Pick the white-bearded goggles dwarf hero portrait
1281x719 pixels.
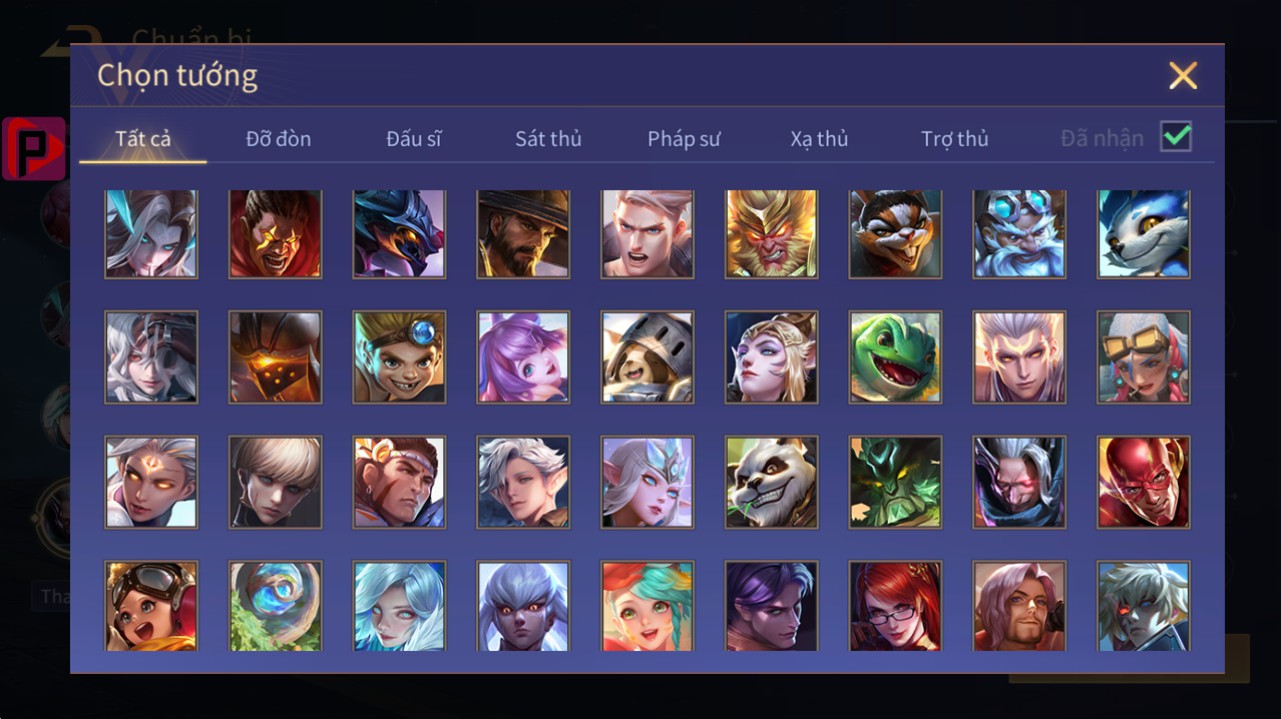pos(1019,234)
